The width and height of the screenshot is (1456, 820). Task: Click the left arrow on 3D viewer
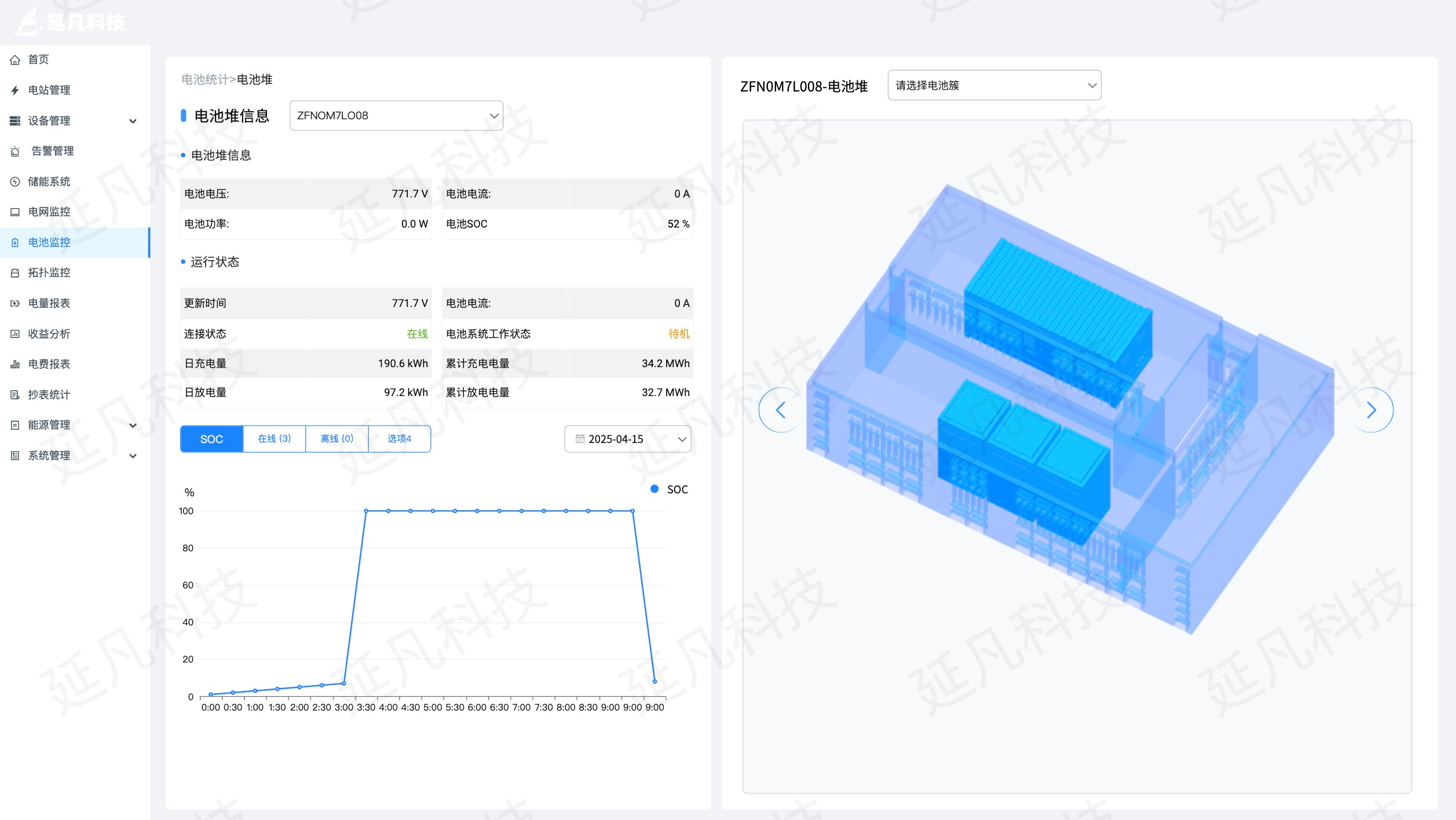point(781,410)
